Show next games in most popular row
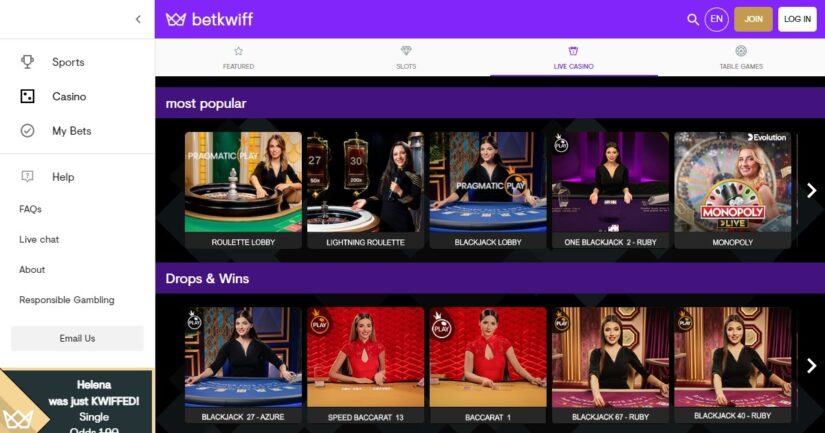 [x=811, y=190]
